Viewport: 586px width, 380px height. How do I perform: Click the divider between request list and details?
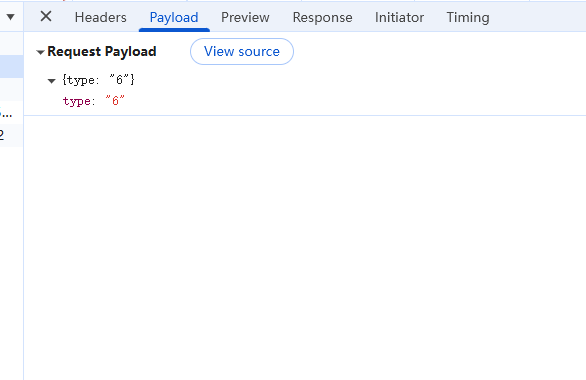[24, 206]
